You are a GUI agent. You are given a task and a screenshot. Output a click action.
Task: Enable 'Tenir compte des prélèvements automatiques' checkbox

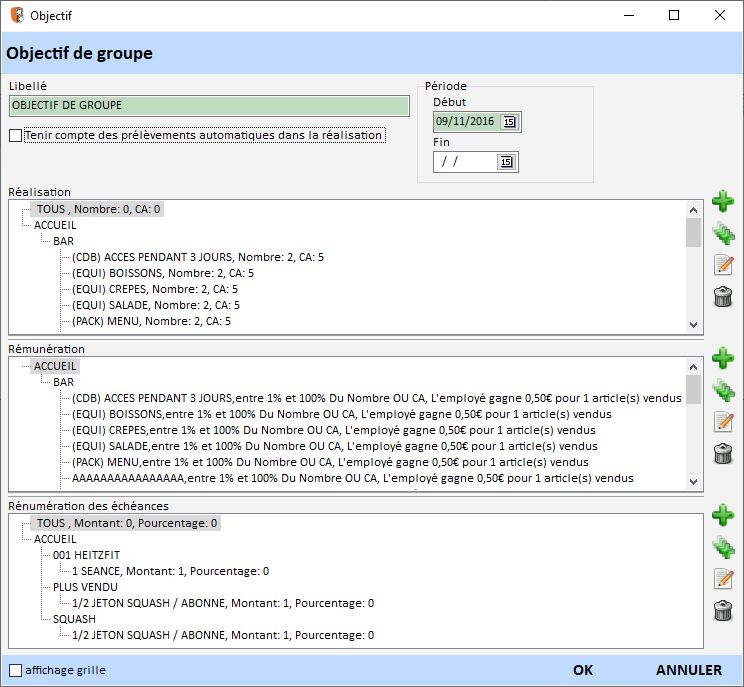click(x=15, y=136)
